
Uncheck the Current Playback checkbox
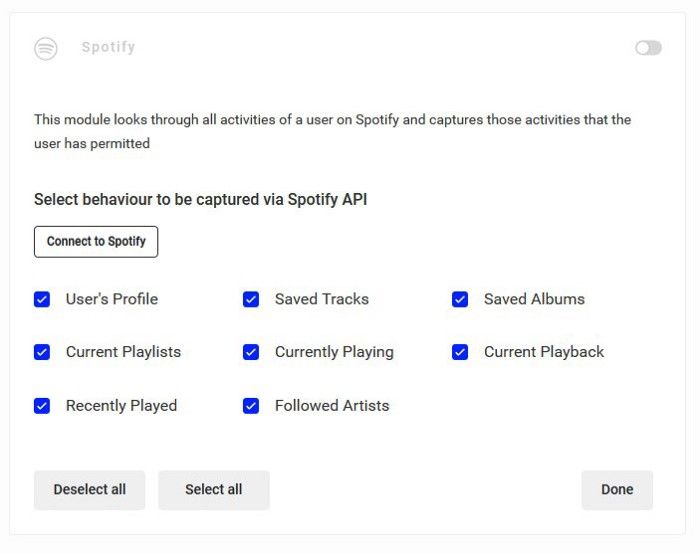click(x=460, y=352)
